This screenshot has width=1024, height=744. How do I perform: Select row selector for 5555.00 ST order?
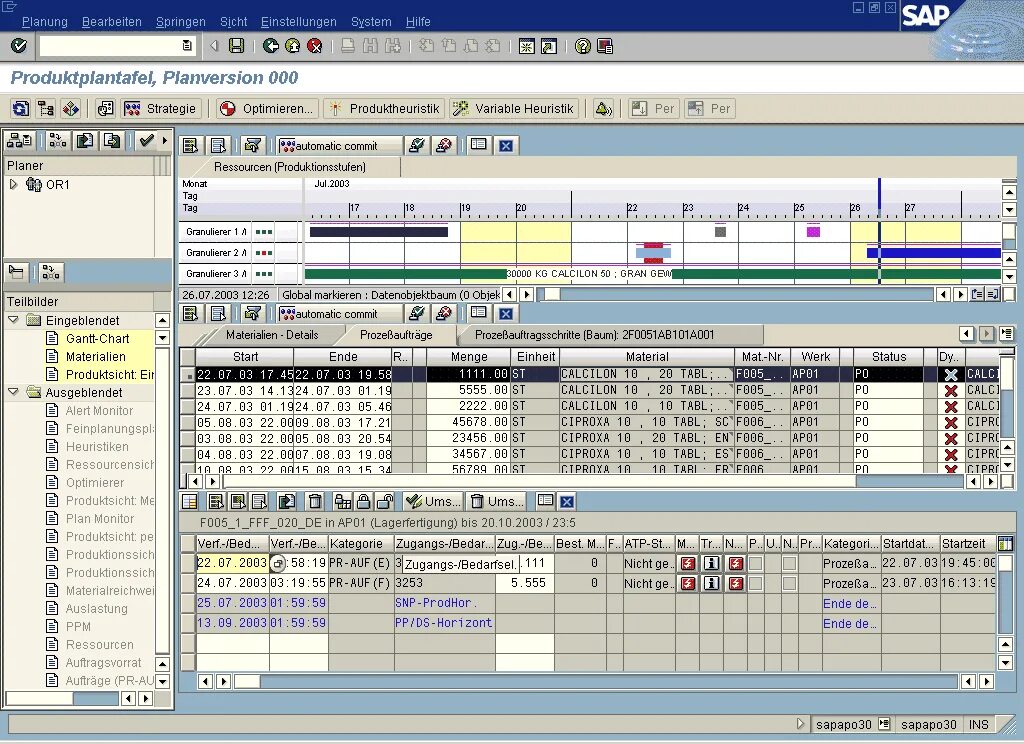click(x=187, y=390)
